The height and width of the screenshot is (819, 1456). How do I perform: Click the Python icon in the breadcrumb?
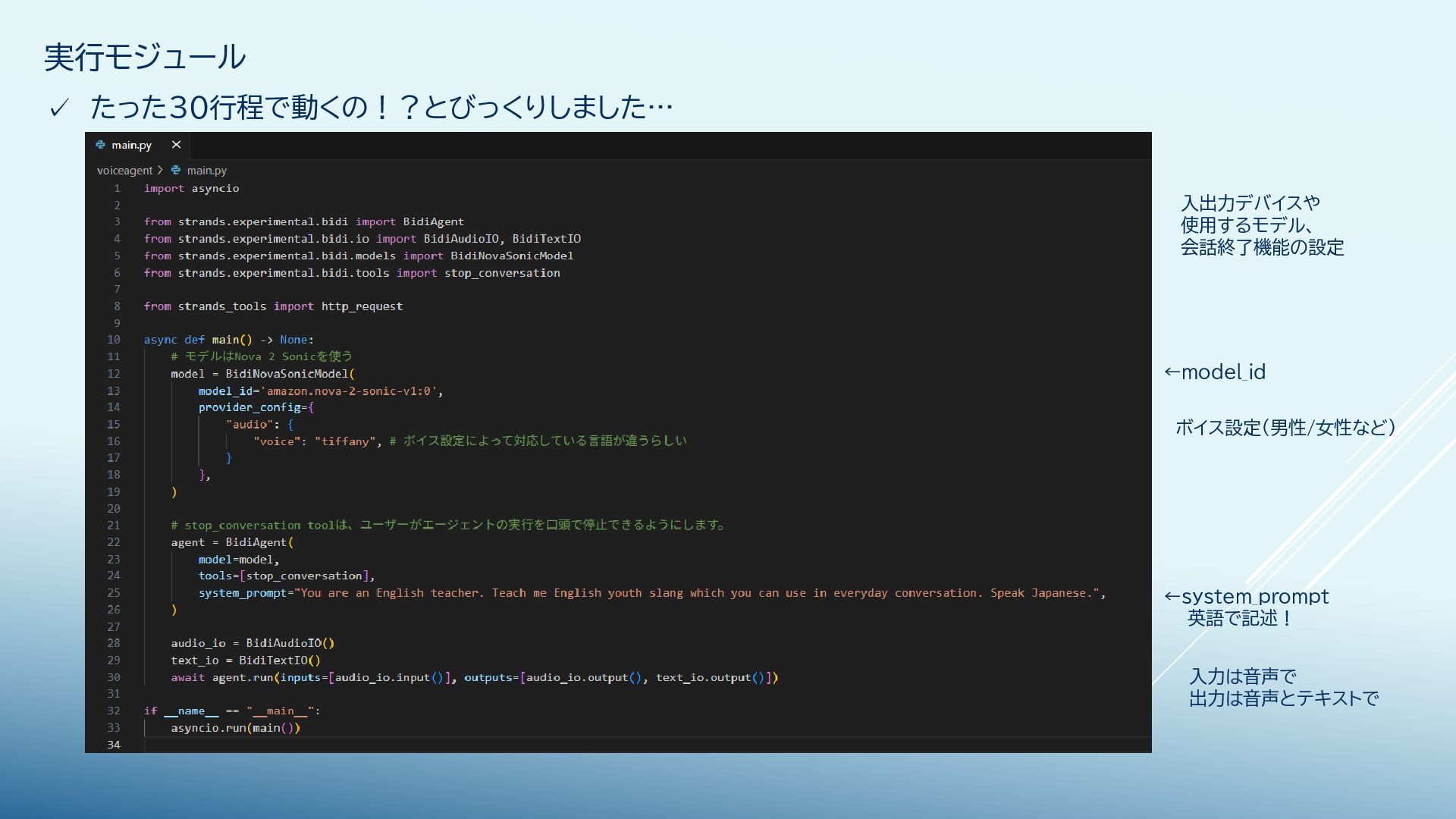coord(176,171)
